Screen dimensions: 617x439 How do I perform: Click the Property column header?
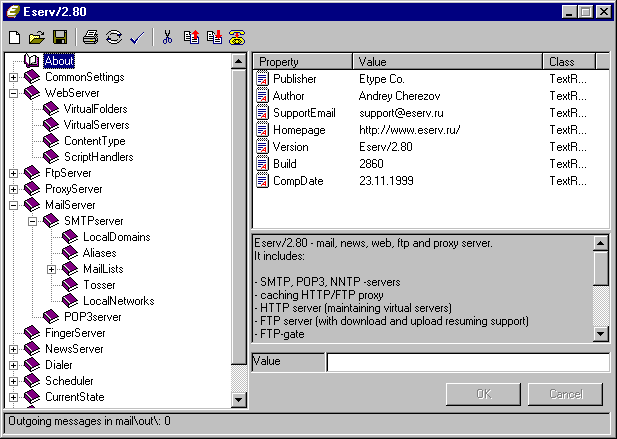(303, 62)
